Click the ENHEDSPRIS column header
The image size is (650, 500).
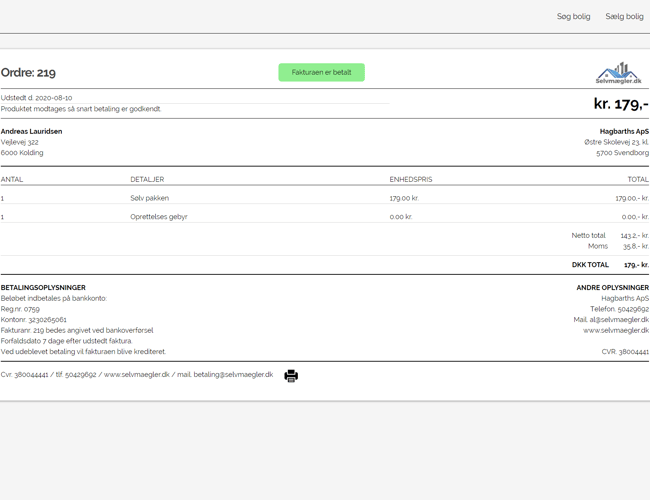pos(410,179)
